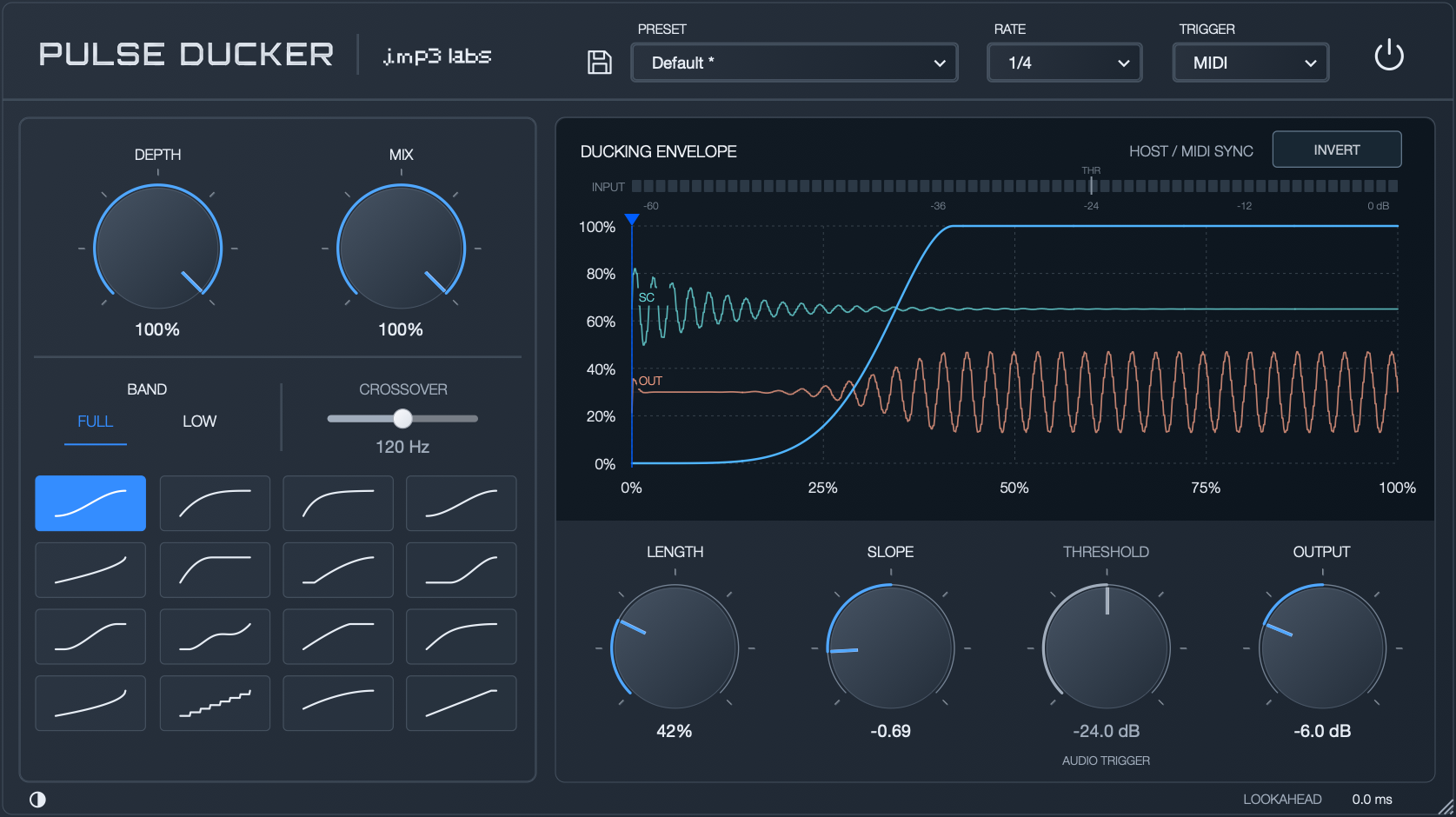Select the highlighted blue S-curve shape preset
This screenshot has width=1456, height=817.
click(x=90, y=503)
